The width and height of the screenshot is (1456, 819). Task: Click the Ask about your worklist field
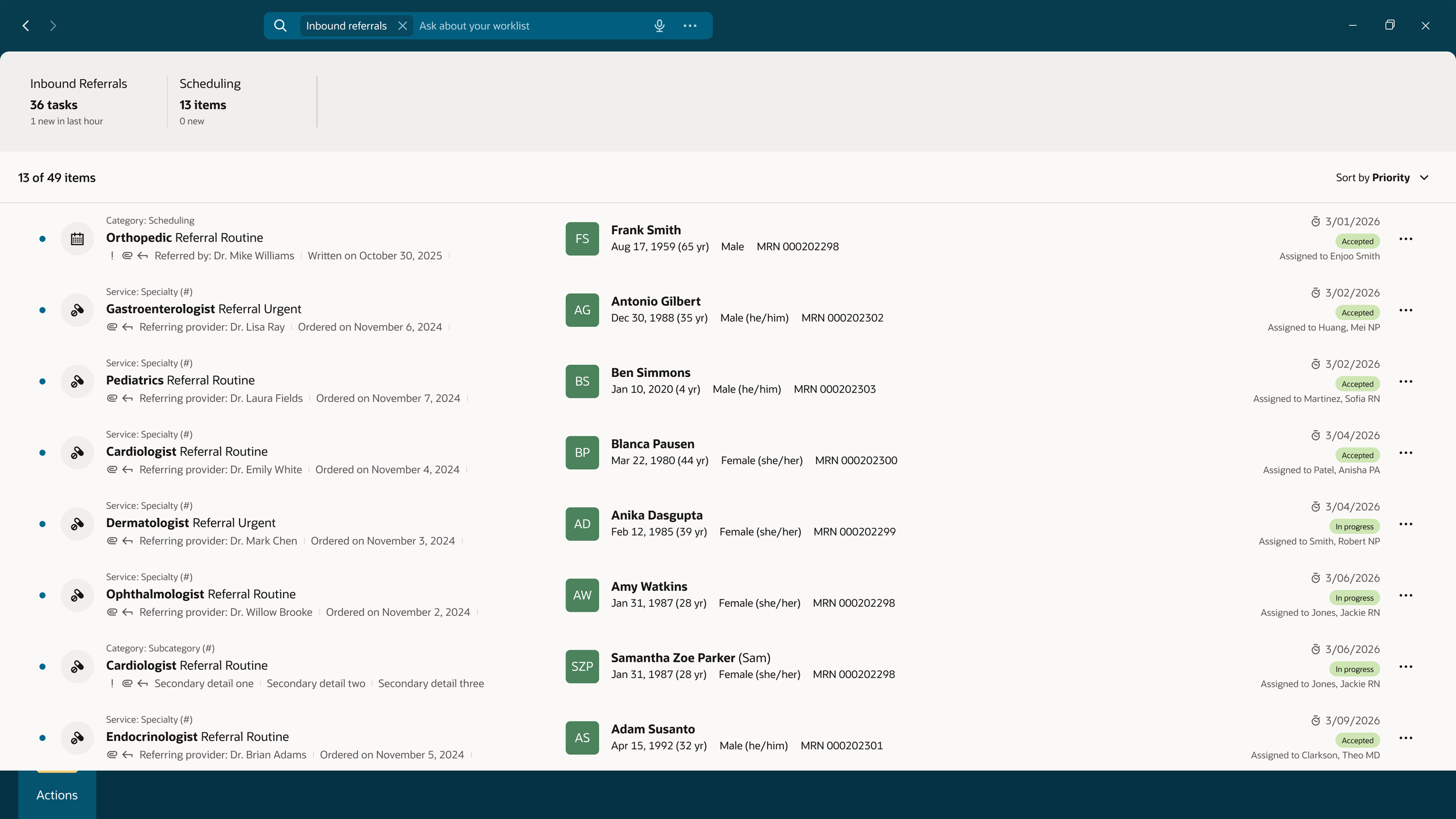pos(530,26)
